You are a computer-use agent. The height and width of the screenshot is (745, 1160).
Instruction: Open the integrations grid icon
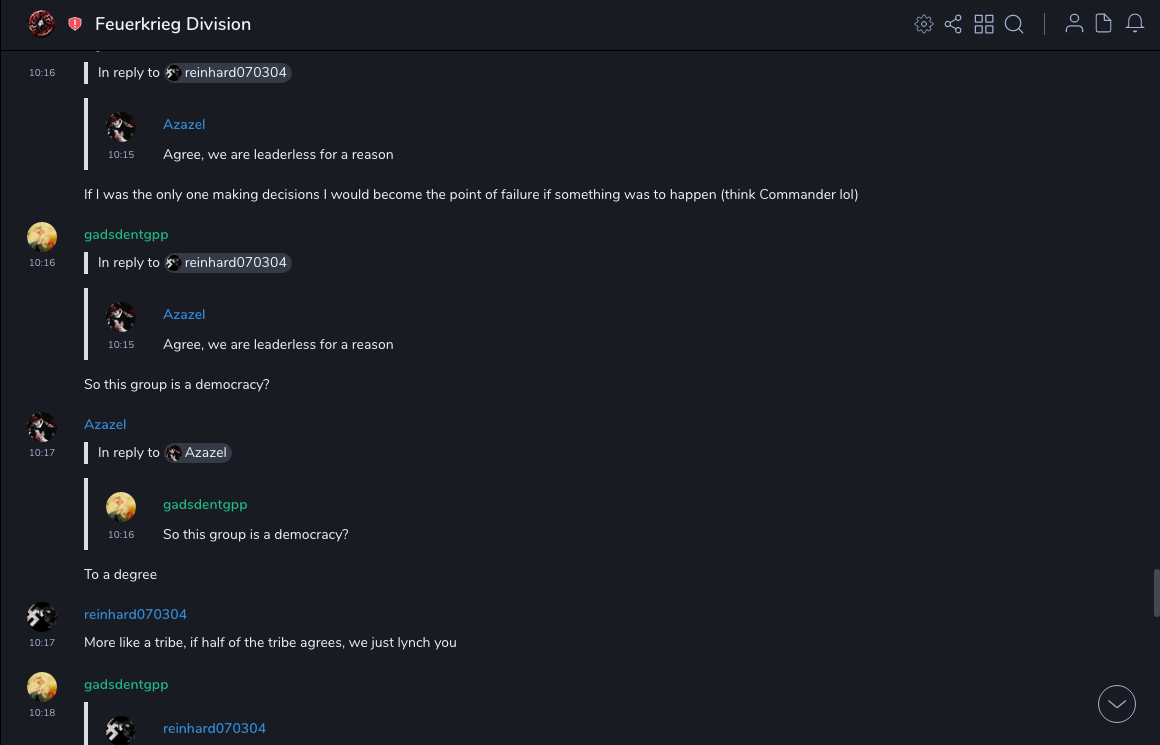click(984, 24)
